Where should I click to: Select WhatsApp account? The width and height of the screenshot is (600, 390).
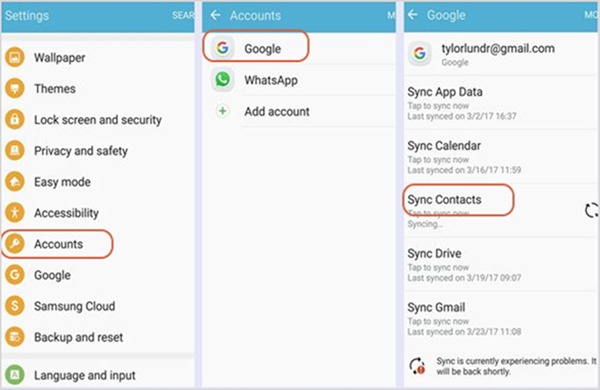299,80
